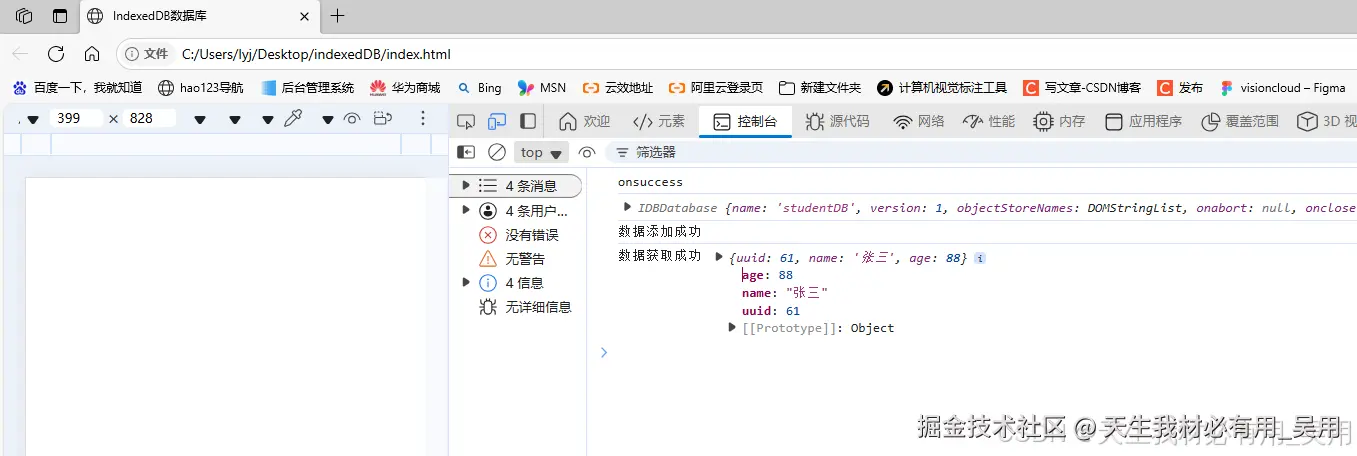Select the 无详细信息 sidebar row

(517, 307)
